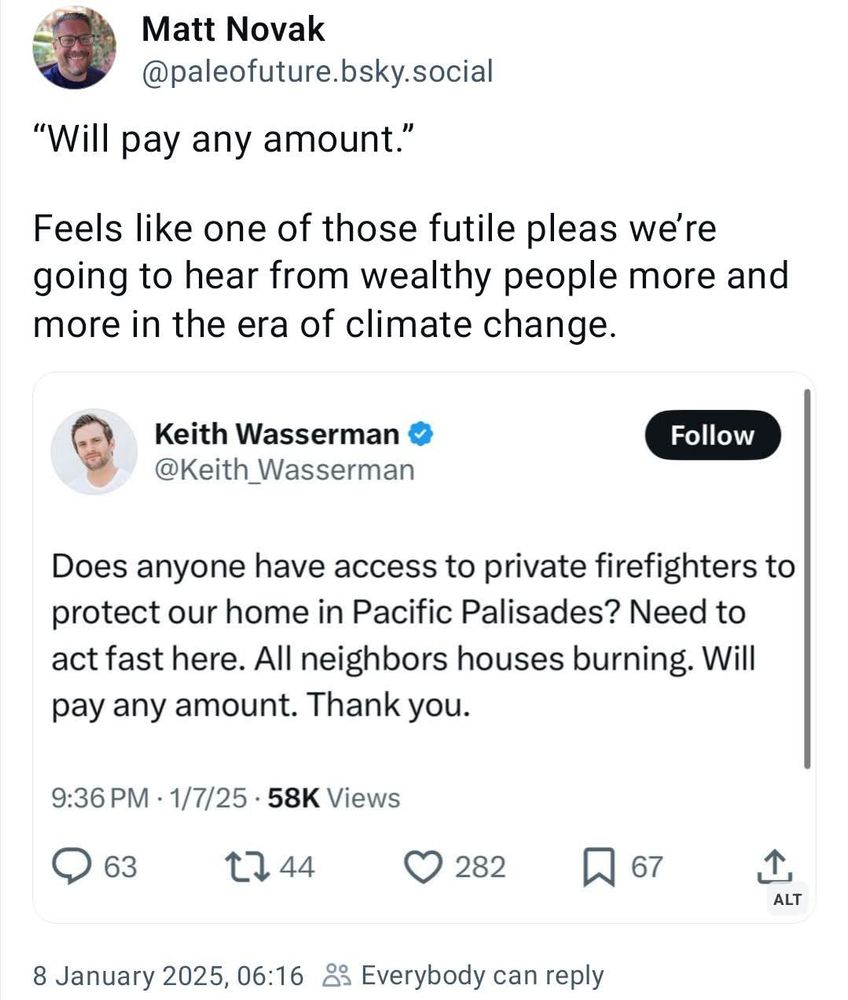This screenshot has height=1000, width=848.
Task: Click the Everybody can reply people icon
Action: click(x=337, y=975)
